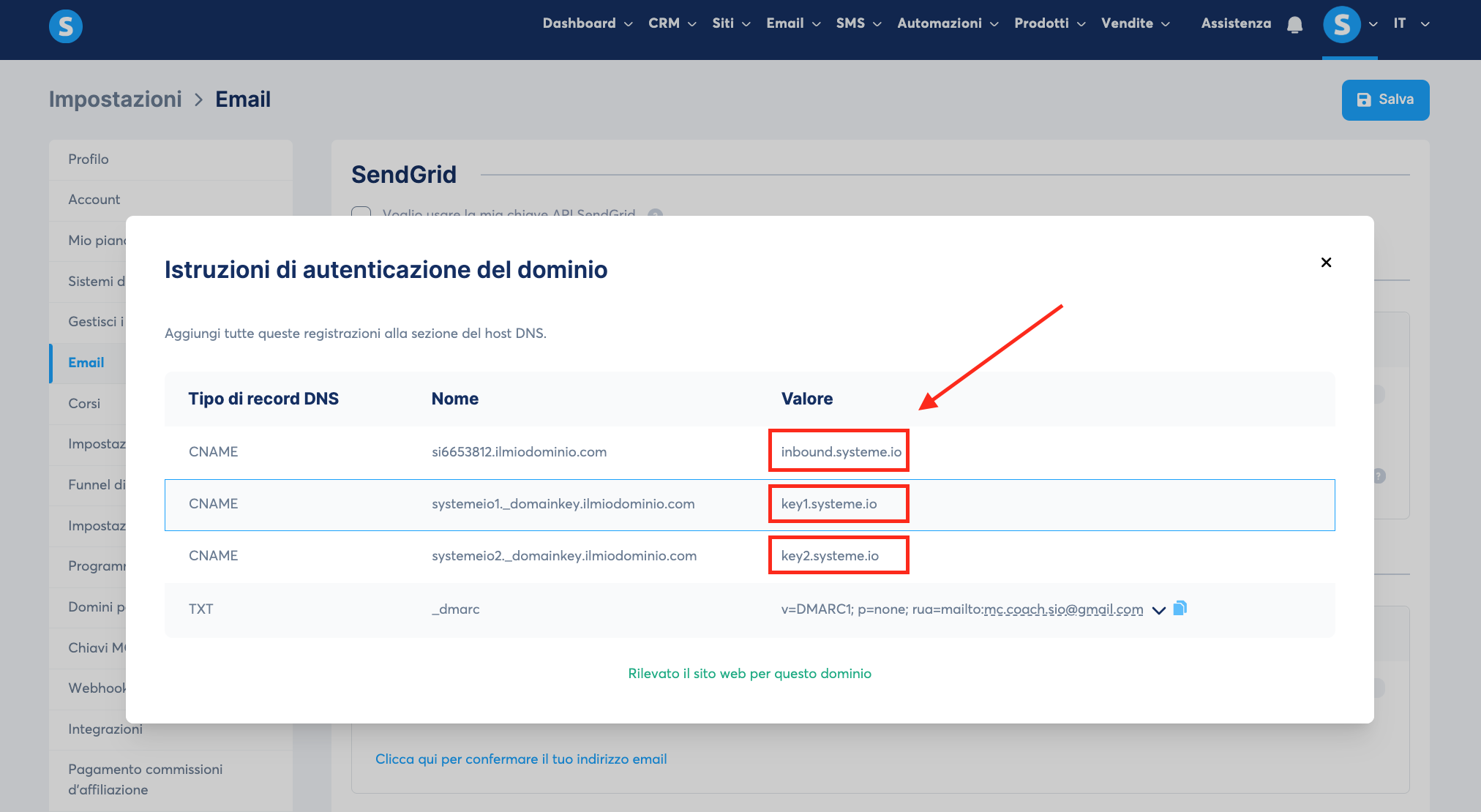Open the Assistenza link
This screenshot has height=812, width=1481.
pyautogui.click(x=1236, y=23)
